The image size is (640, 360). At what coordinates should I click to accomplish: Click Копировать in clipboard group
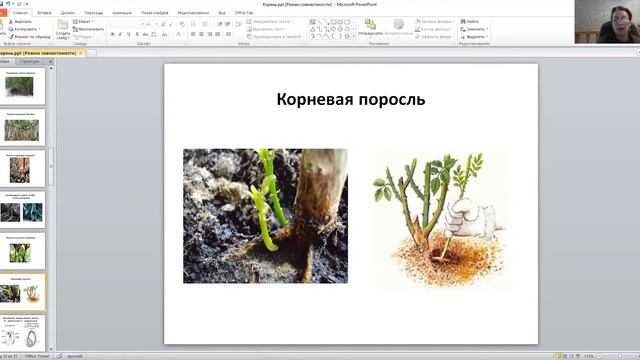(x=24, y=29)
